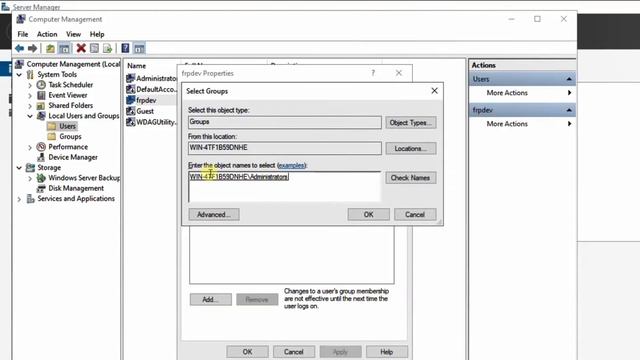The height and width of the screenshot is (360, 640).
Task: Click the From this location field
Action: tap(284, 148)
